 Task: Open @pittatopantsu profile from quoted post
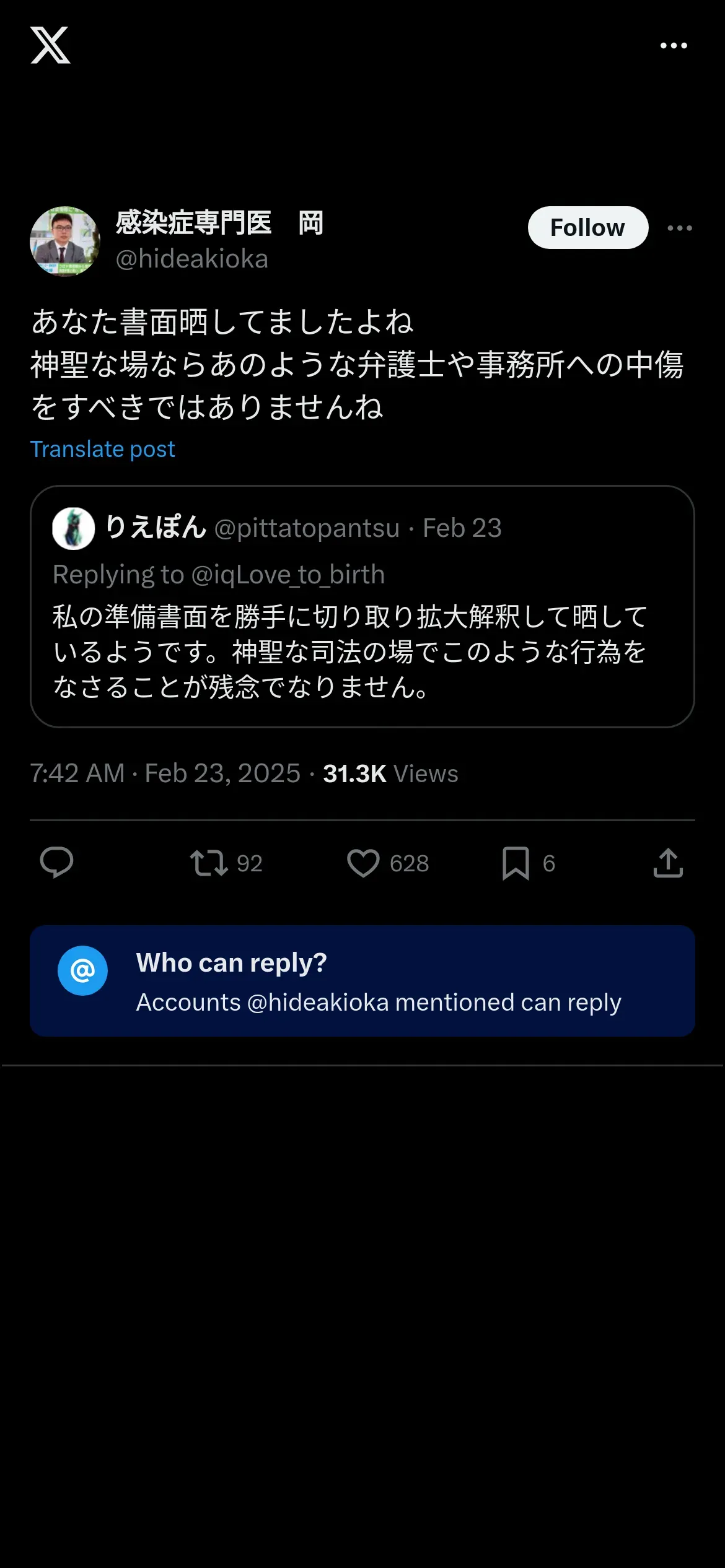click(x=307, y=528)
